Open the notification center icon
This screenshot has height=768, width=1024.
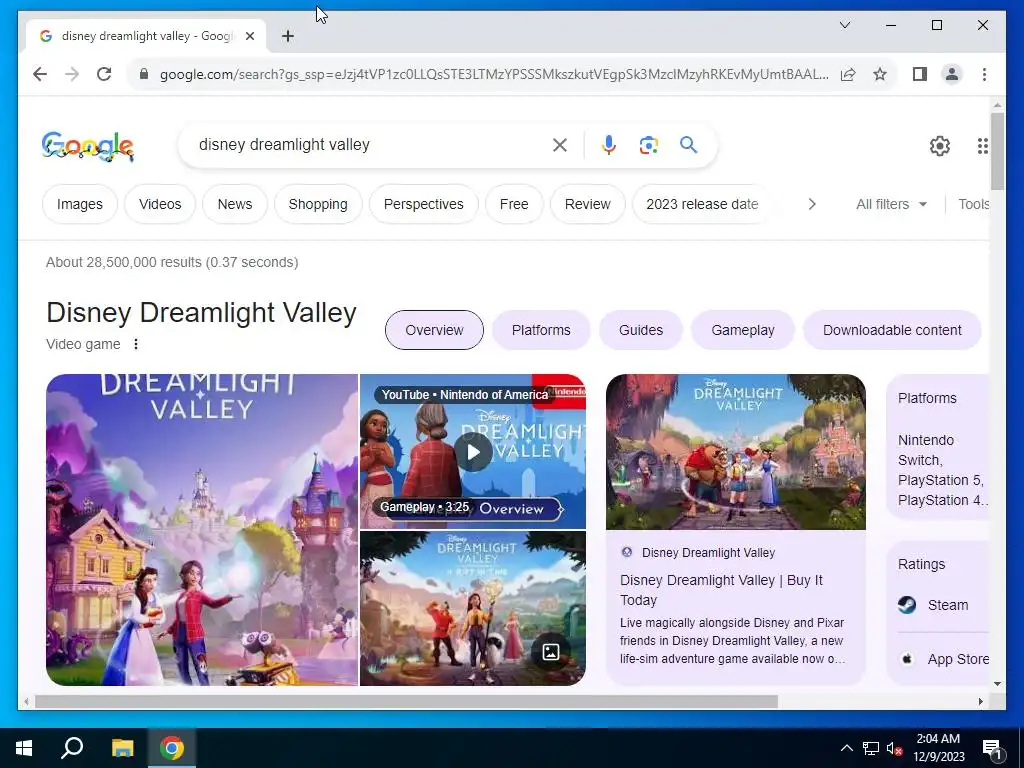pos(992,750)
